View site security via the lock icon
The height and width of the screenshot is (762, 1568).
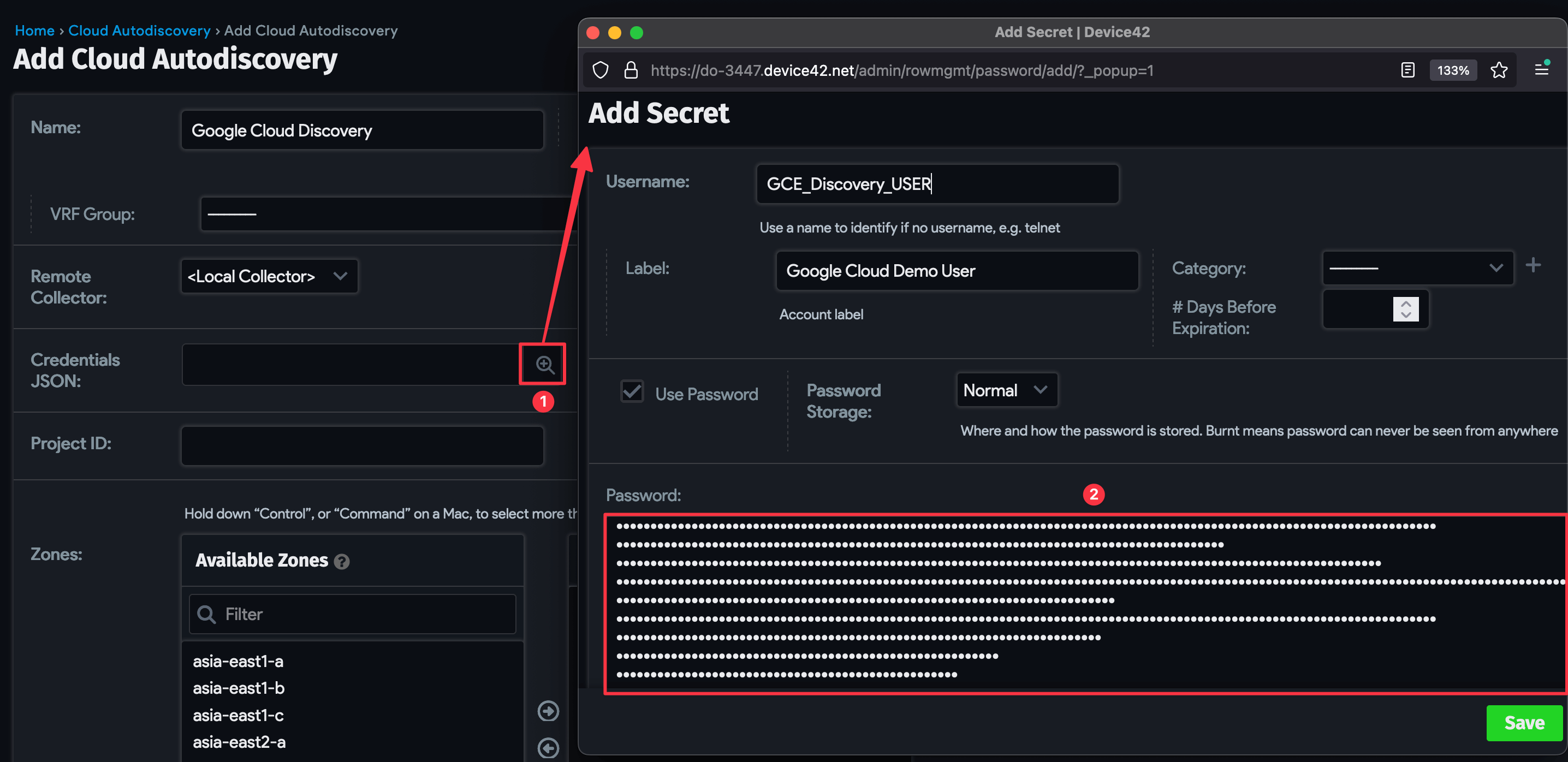[631, 70]
